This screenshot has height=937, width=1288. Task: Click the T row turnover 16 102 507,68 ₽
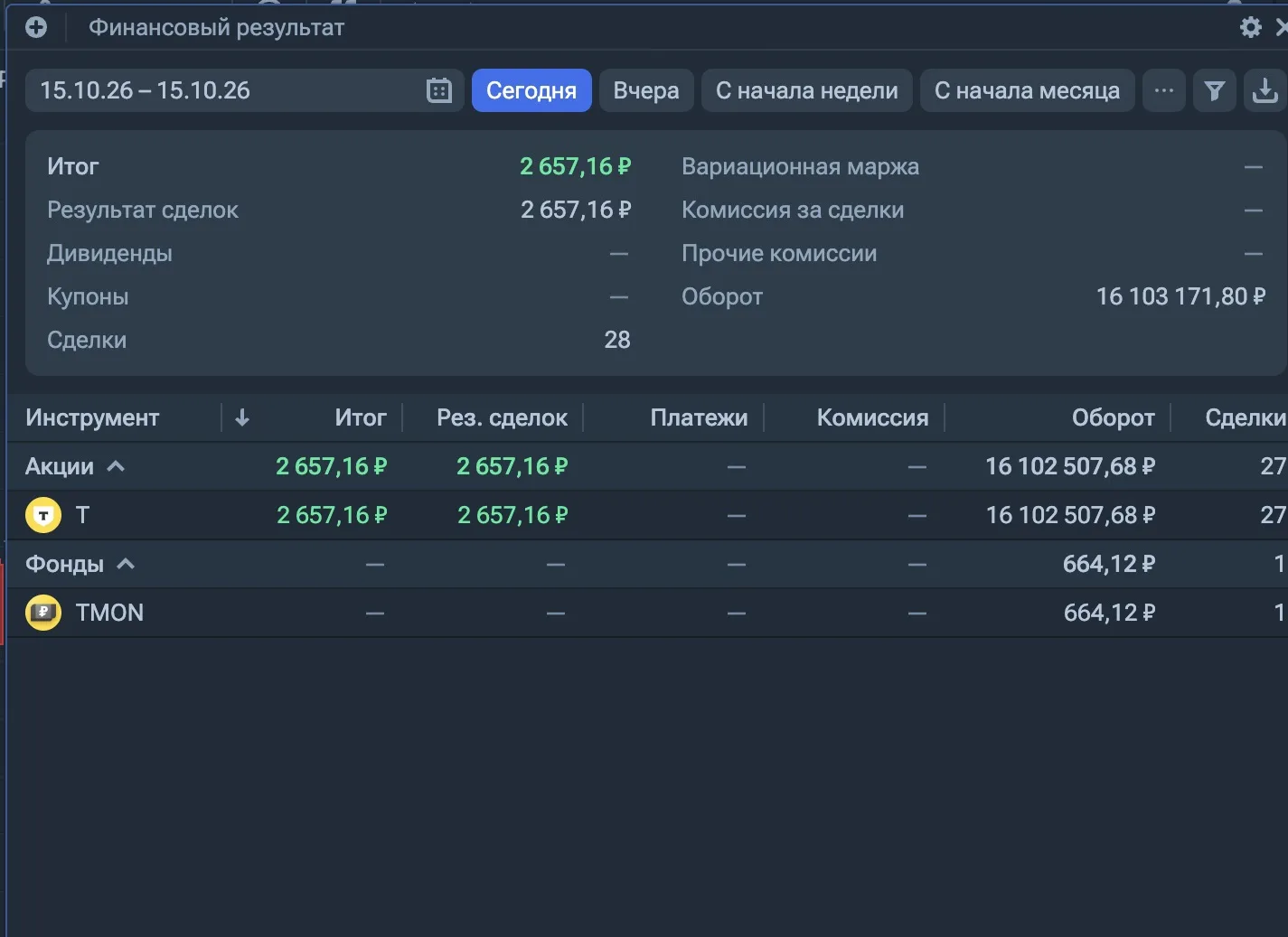1070,515
